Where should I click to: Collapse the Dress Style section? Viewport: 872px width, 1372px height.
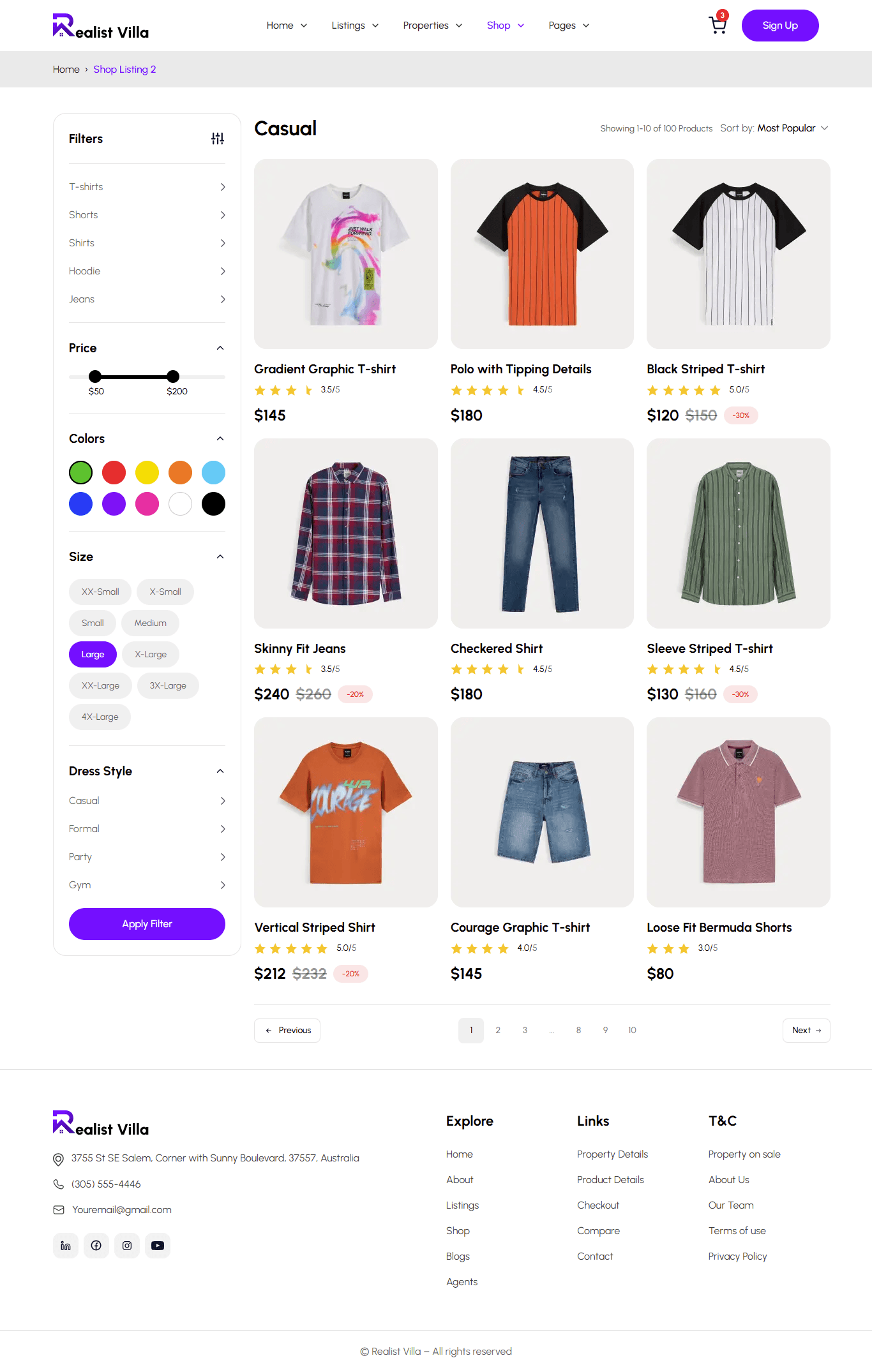point(220,771)
